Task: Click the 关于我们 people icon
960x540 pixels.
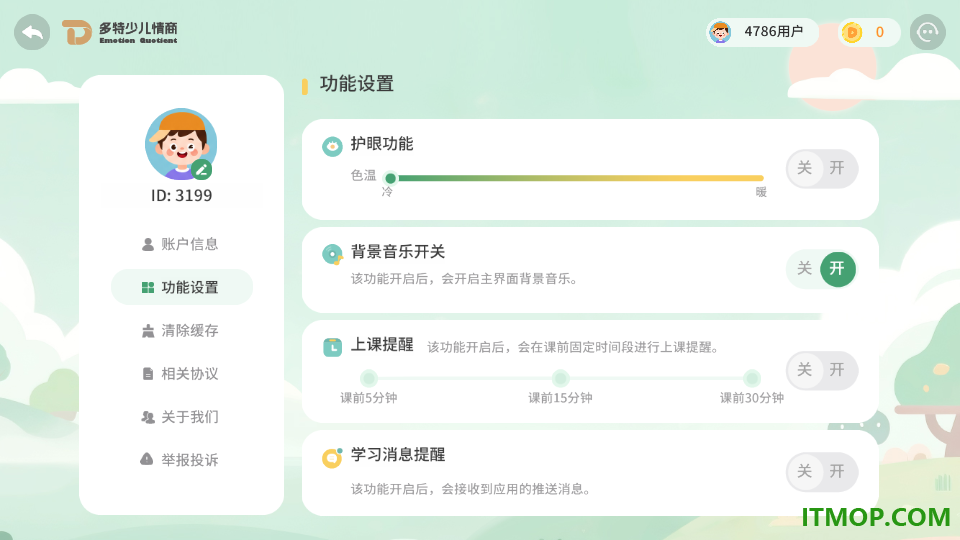Action: 148,417
